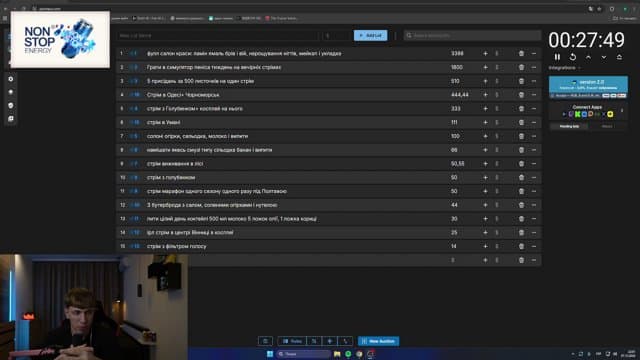Screen dimensions: 640x360
Task: Click amount cell 3388
Action: point(457,53)
